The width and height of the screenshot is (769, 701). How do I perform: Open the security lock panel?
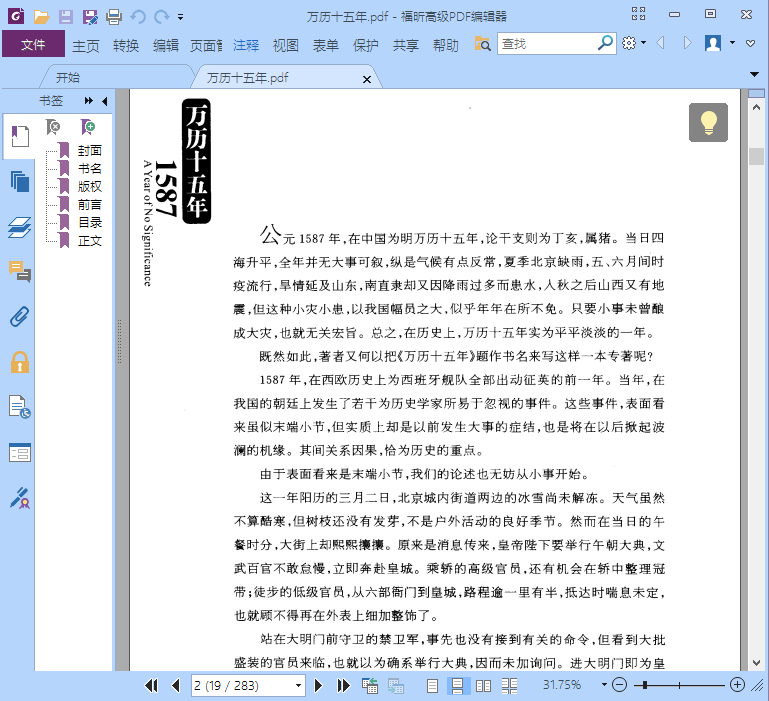tap(20, 363)
